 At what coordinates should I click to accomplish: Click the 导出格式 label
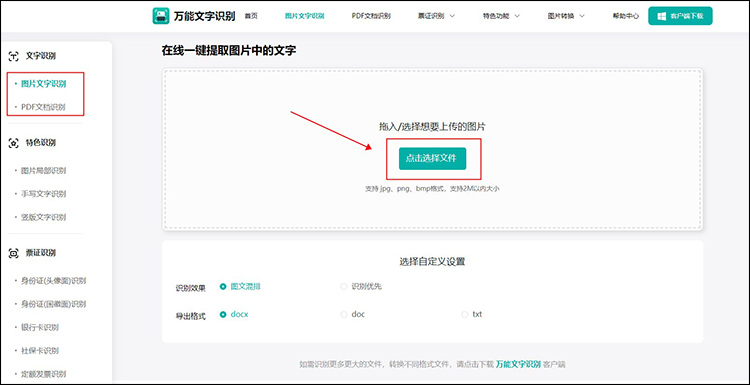[190, 316]
